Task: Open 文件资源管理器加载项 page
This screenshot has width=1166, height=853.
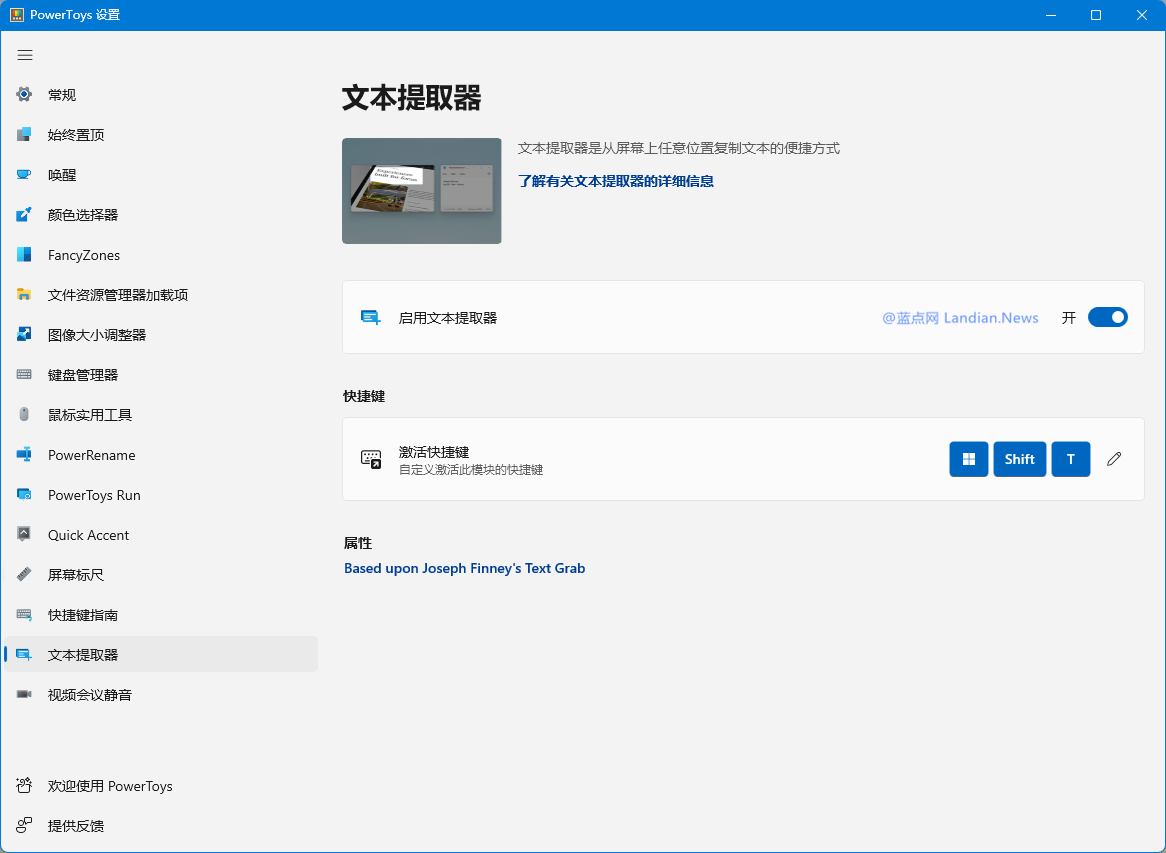Action: point(161,295)
